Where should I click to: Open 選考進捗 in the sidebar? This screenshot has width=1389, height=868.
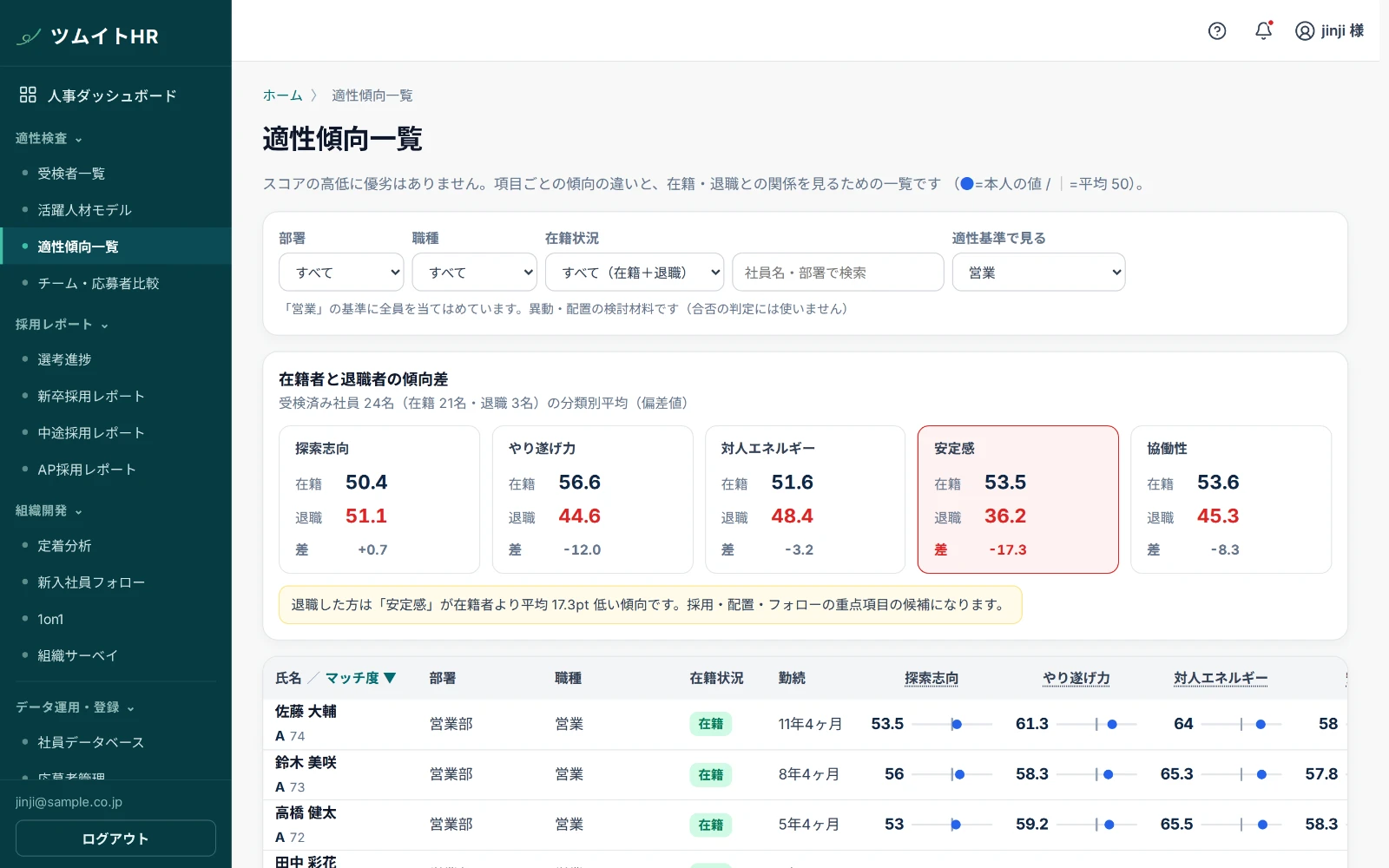pyautogui.click(x=115, y=359)
